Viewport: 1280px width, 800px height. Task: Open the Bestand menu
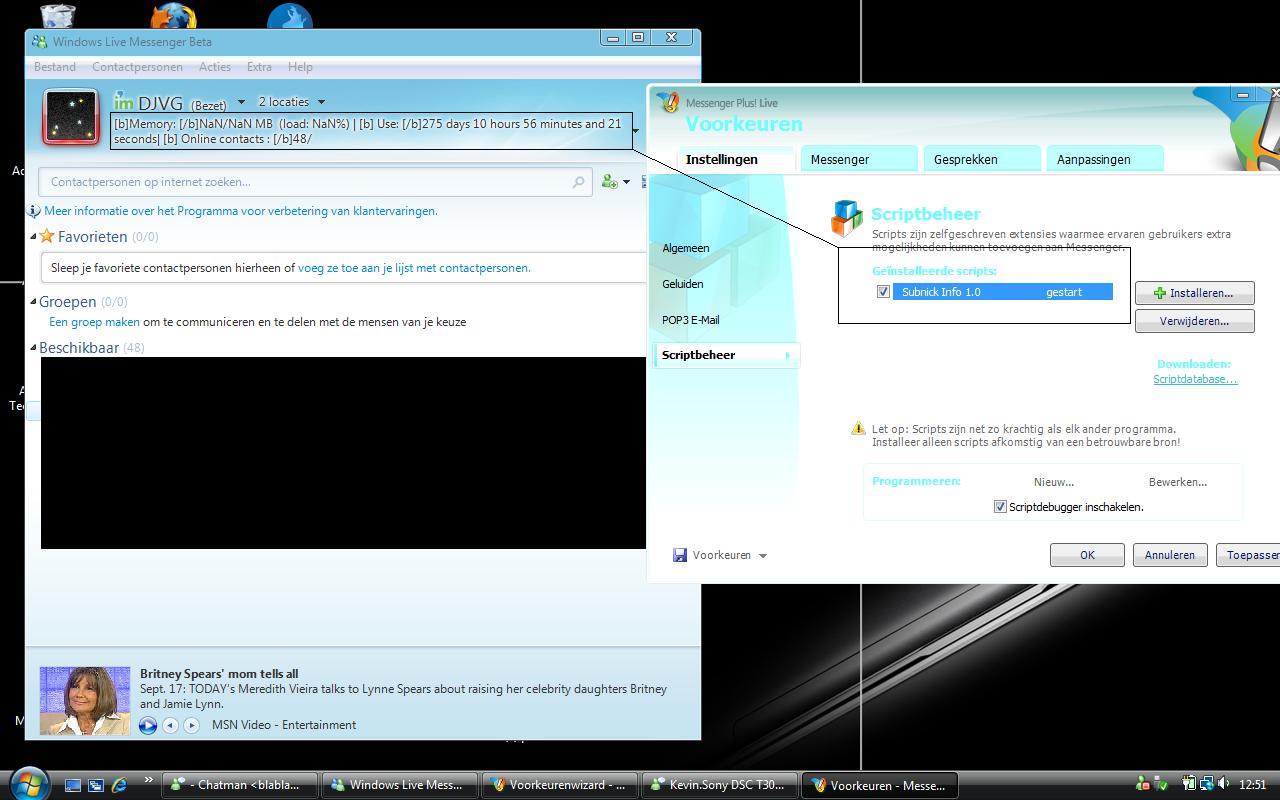pos(55,67)
